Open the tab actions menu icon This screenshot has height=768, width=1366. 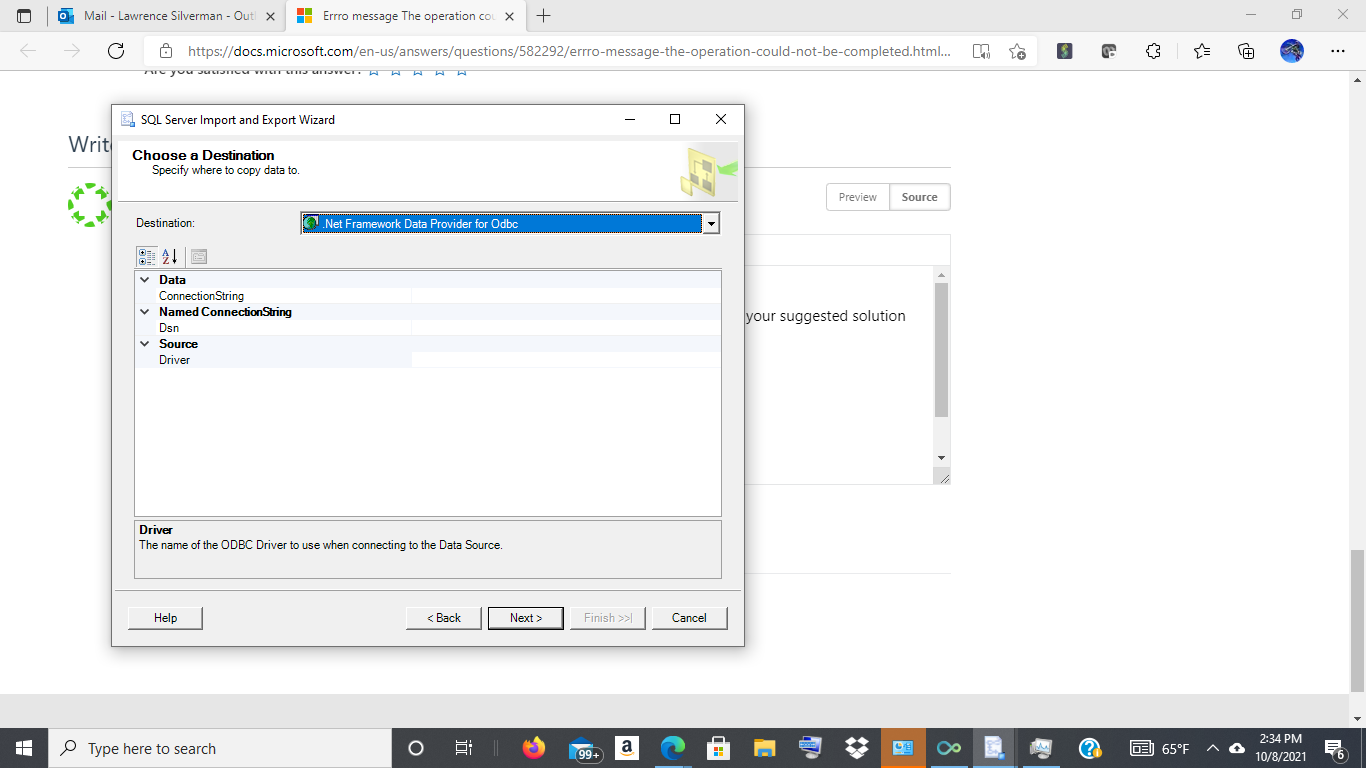[x=24, y=16]
